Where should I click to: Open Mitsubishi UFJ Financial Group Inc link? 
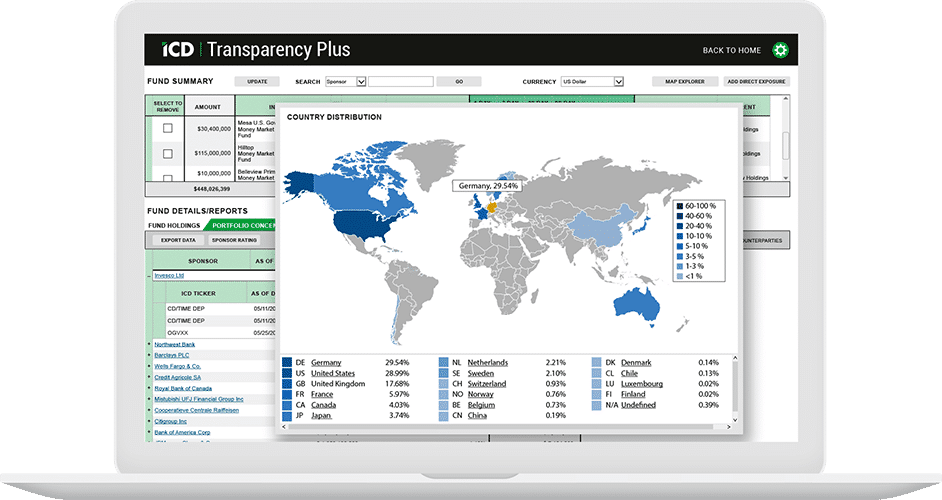199,399
